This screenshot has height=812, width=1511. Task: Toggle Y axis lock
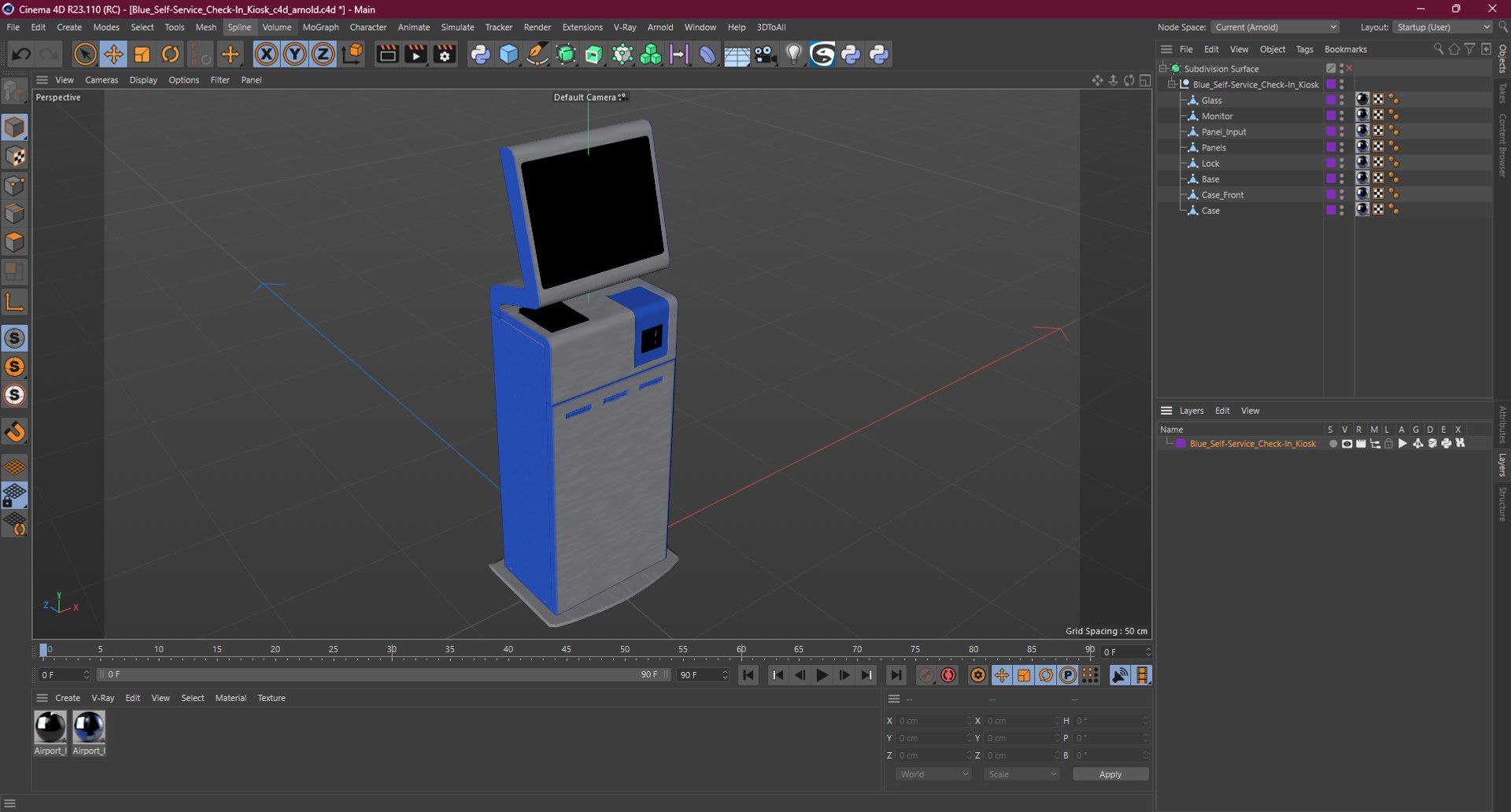click(x=295, y=54)
